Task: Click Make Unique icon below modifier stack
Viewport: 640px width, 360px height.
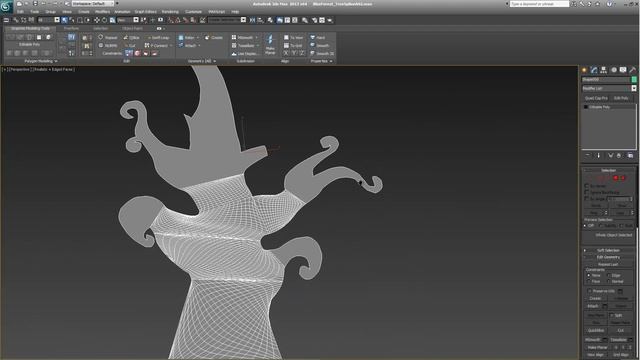Action: (611, 156)
